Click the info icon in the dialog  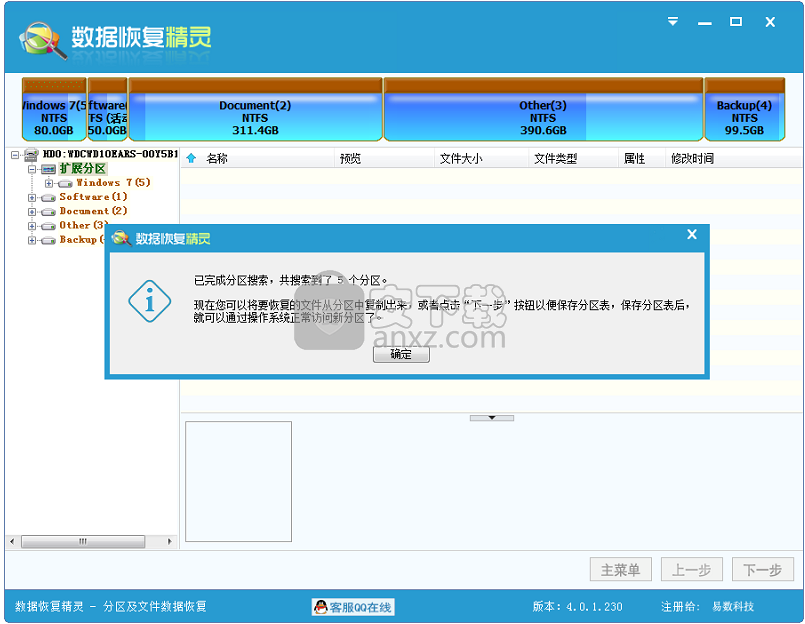149,301
